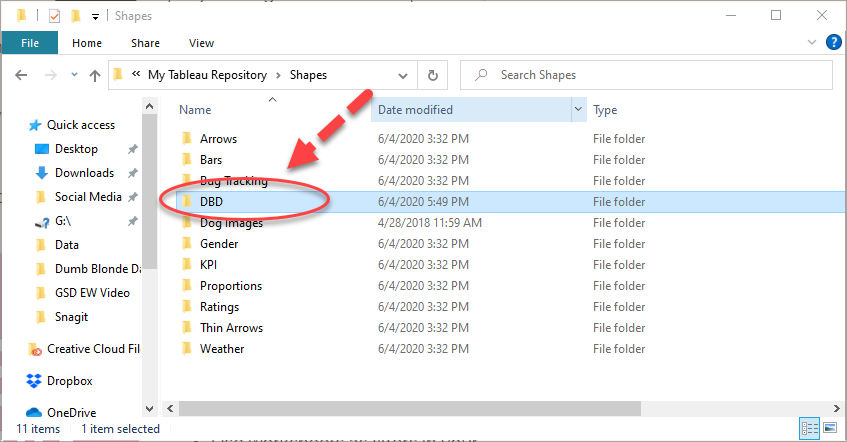Select the Bars folder
The width and height of the screenshot is (847, 442).
tap(211, 160)
